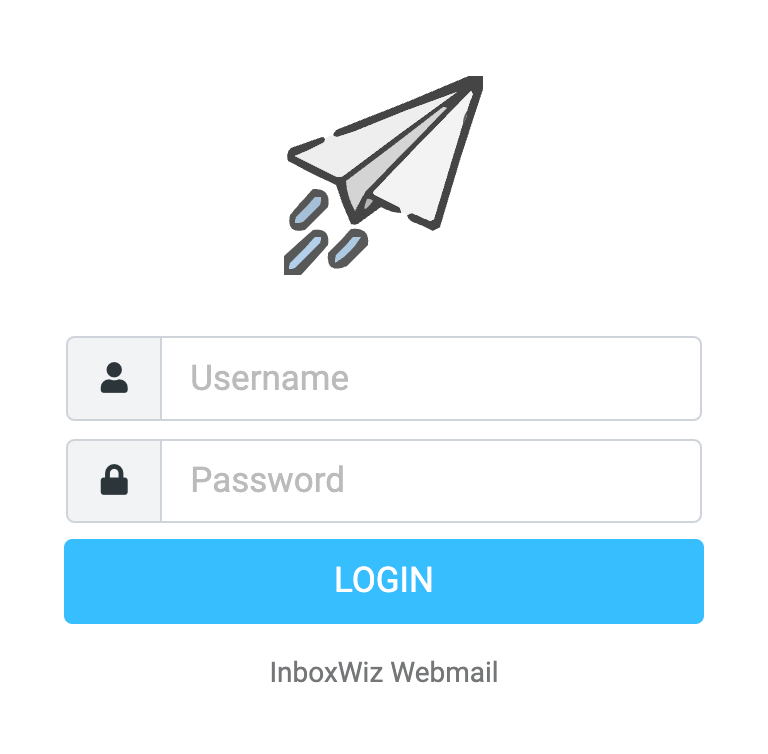
Task: Click the blue LOGIN button
Action: click(384, 582)
